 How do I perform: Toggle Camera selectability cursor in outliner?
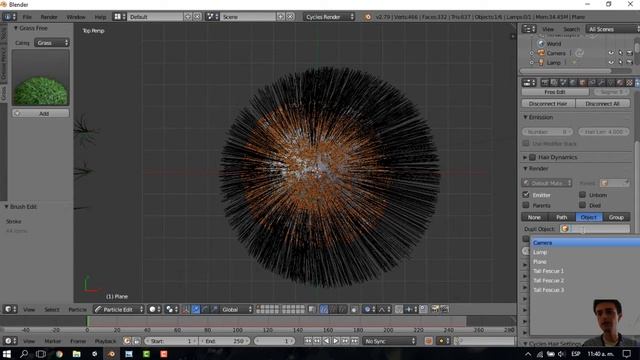point(620,53)
